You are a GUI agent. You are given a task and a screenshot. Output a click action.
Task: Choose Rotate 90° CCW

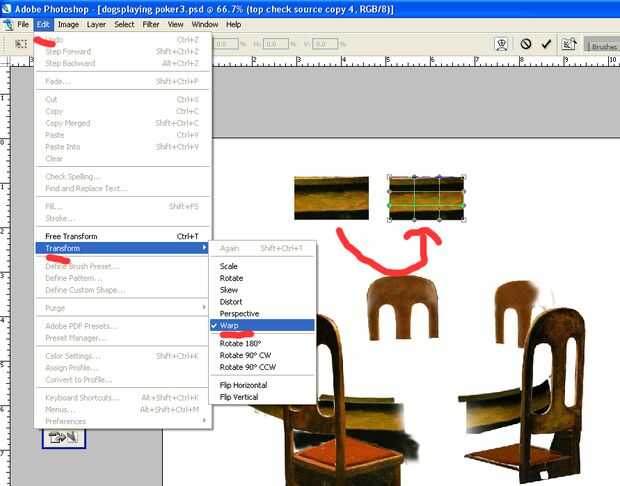pyautogui.click(x=263, y=367)
